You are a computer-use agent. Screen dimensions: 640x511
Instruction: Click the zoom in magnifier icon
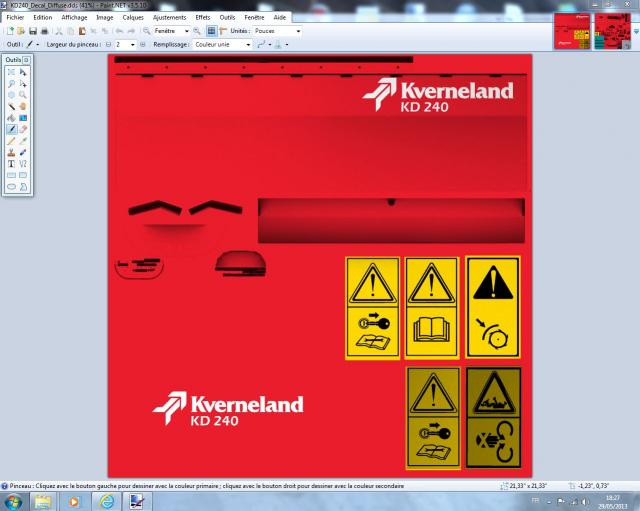[x=197, y=31]
